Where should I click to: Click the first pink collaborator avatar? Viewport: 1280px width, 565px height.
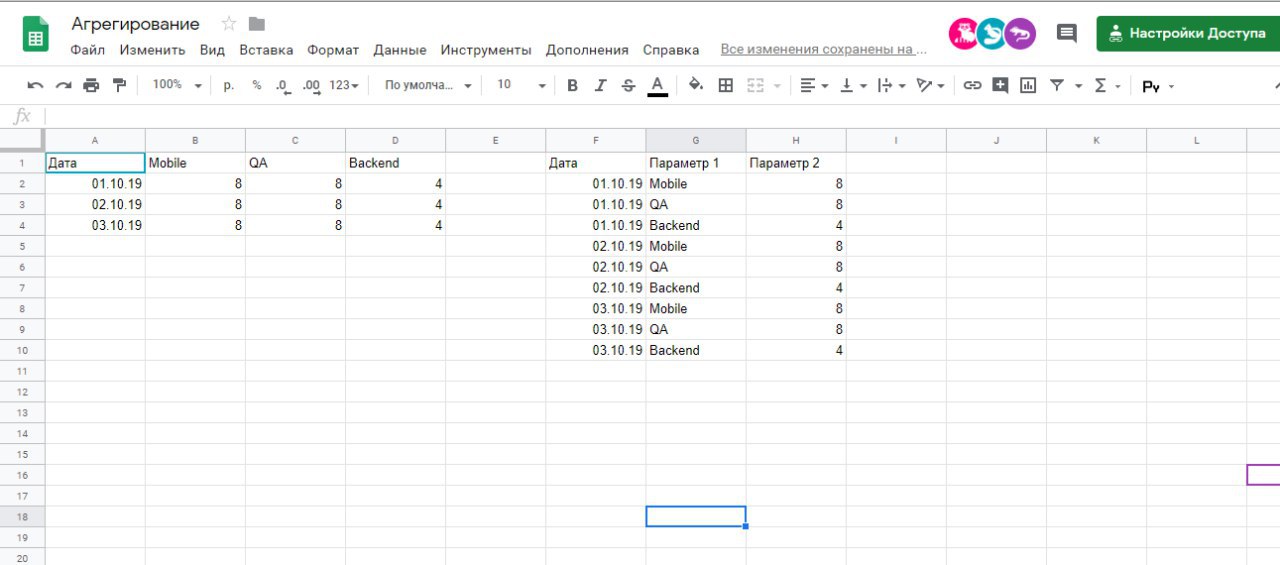(964, 34)
